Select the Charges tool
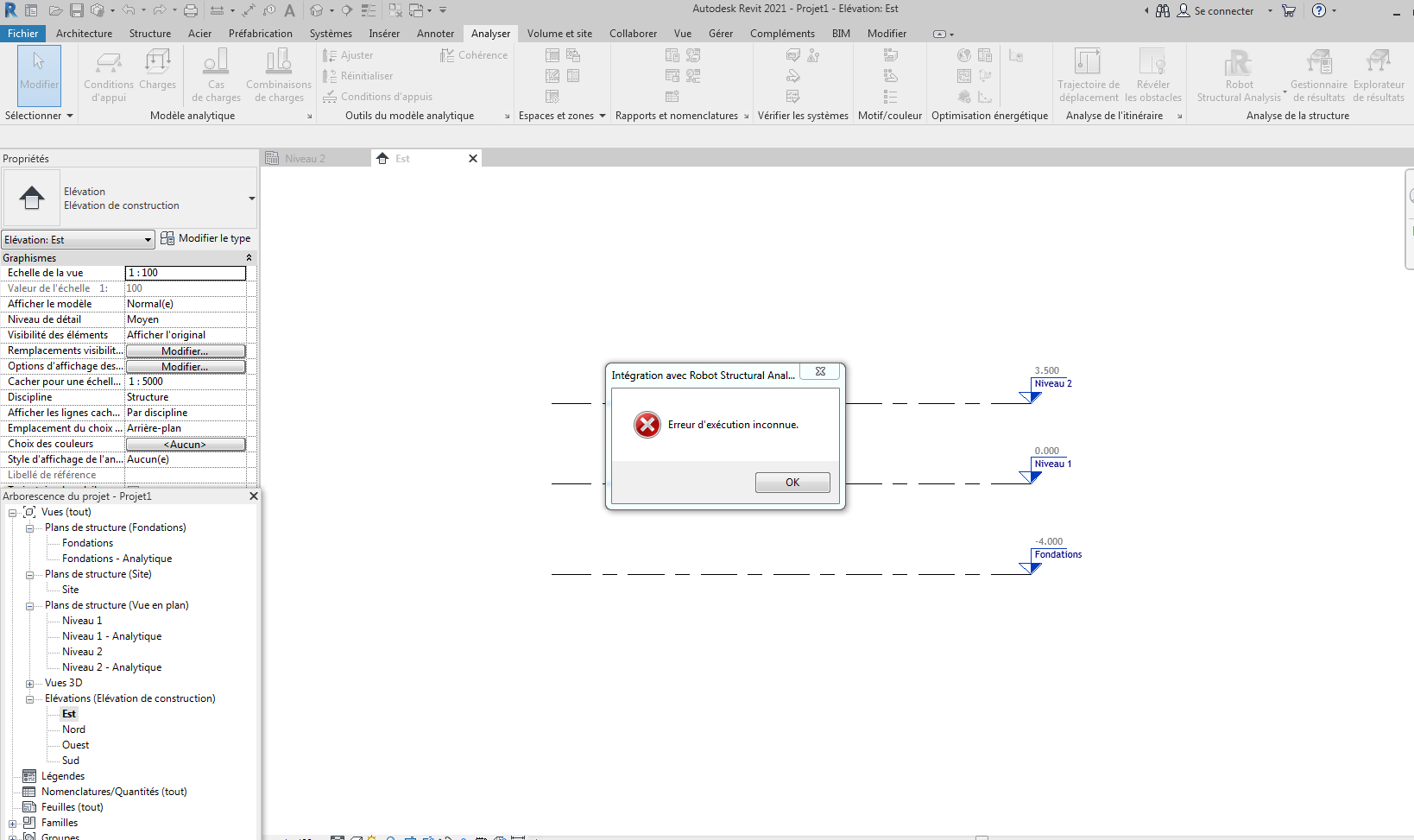Screen dimensions: 1414x840 tap(157, 69)
